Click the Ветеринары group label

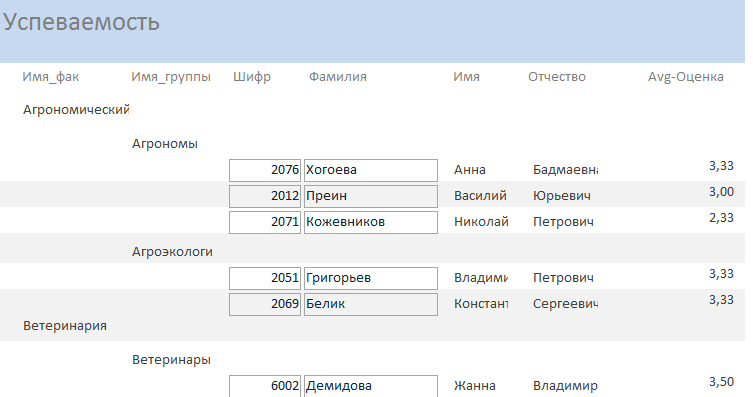(171, 360)
